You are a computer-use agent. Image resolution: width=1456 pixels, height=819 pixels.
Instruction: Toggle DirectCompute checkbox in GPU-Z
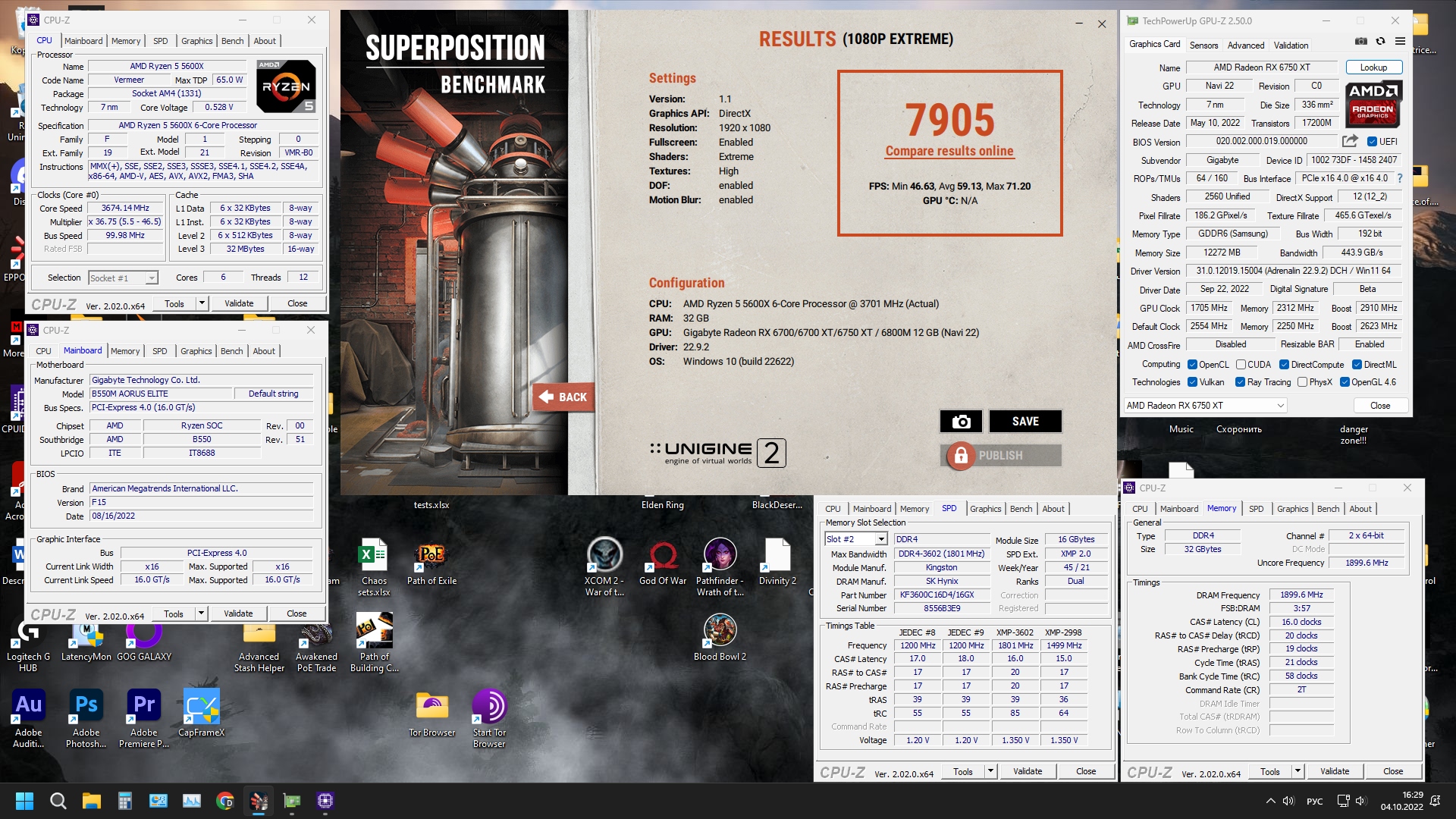[x=1285, y=365]
